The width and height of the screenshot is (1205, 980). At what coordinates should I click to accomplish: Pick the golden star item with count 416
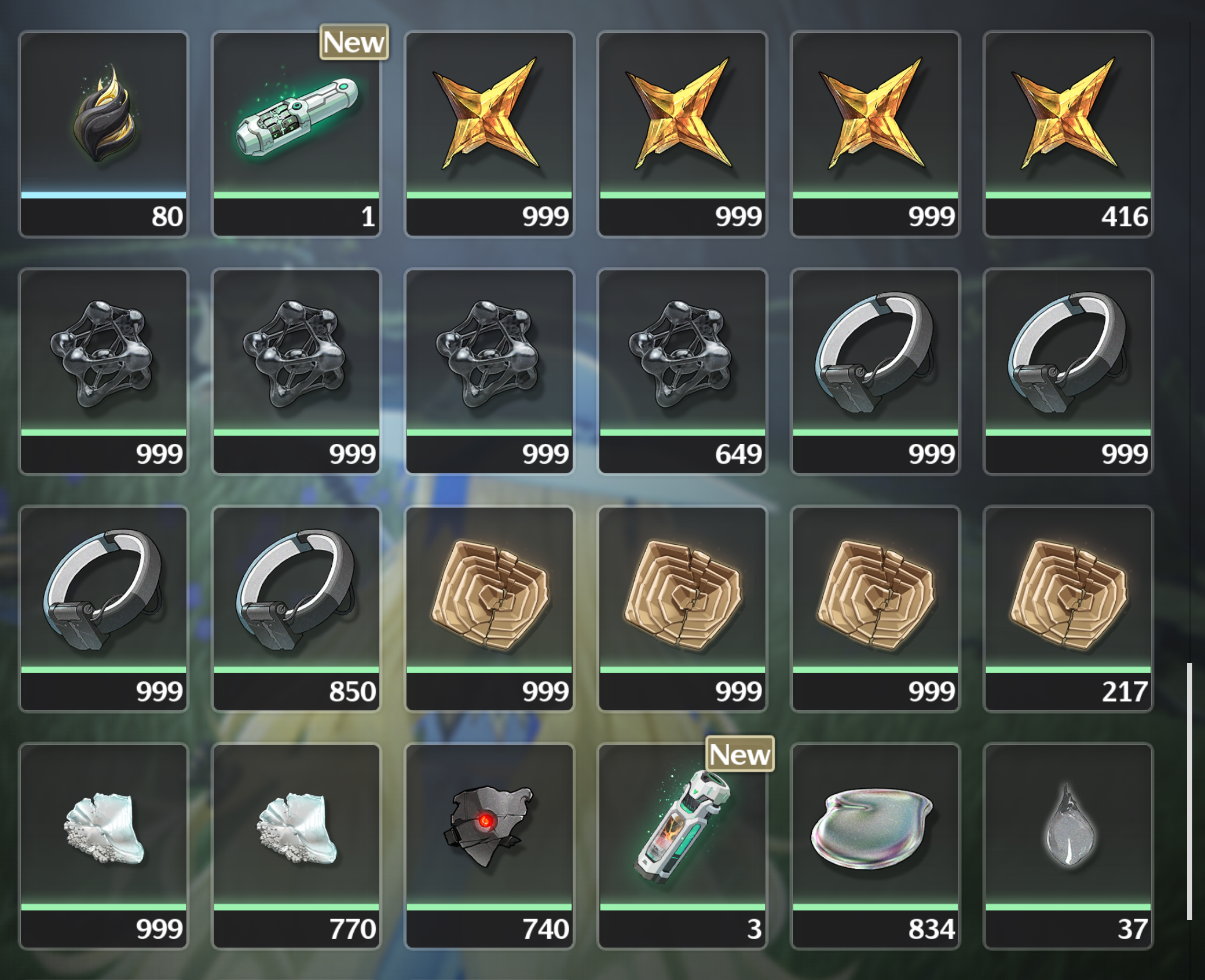[1068, 134]
